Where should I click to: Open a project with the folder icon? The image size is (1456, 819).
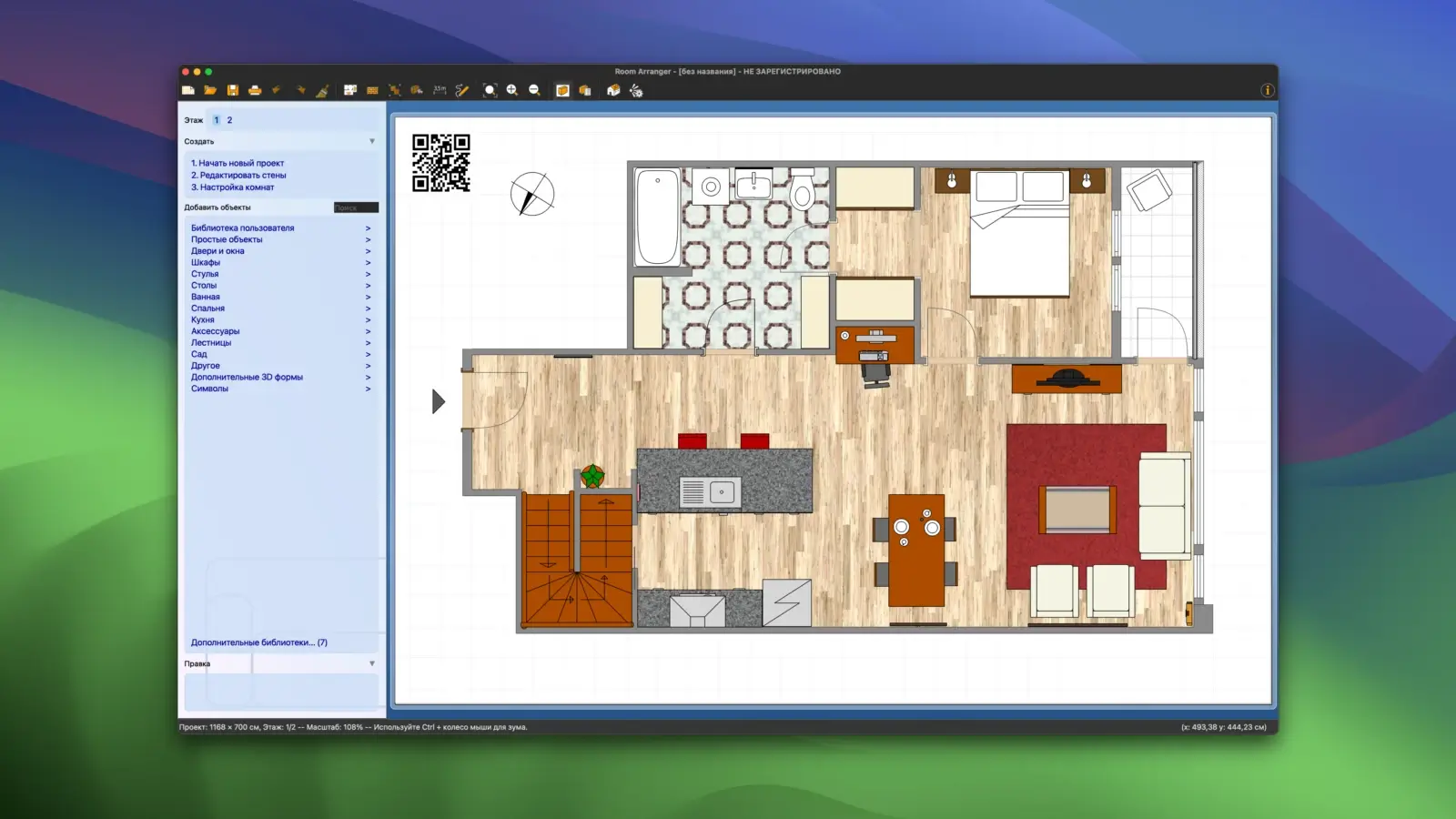[x=210, y=90]
